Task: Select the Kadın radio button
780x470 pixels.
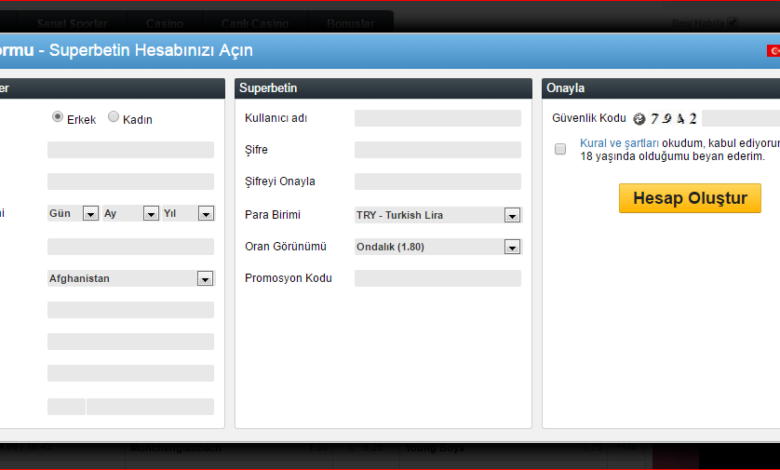Action: (113, 117)
